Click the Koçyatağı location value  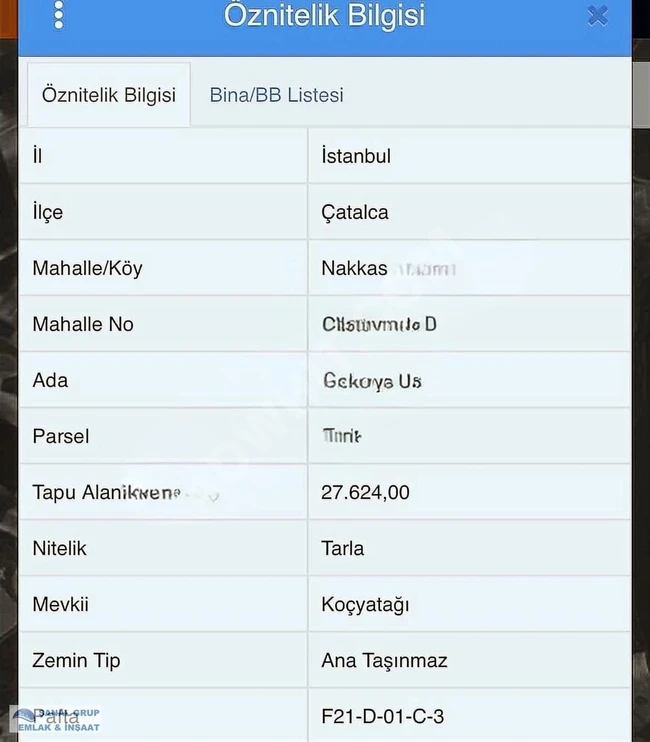(x=365, y=604)
